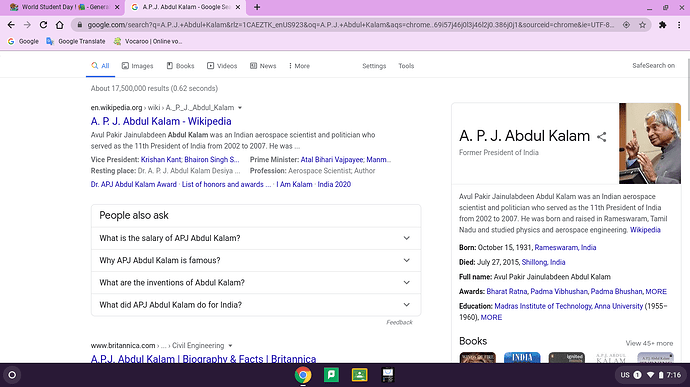This screenshot has height=387, width=690.
Task: Switch to News search results
Action: 263,66
